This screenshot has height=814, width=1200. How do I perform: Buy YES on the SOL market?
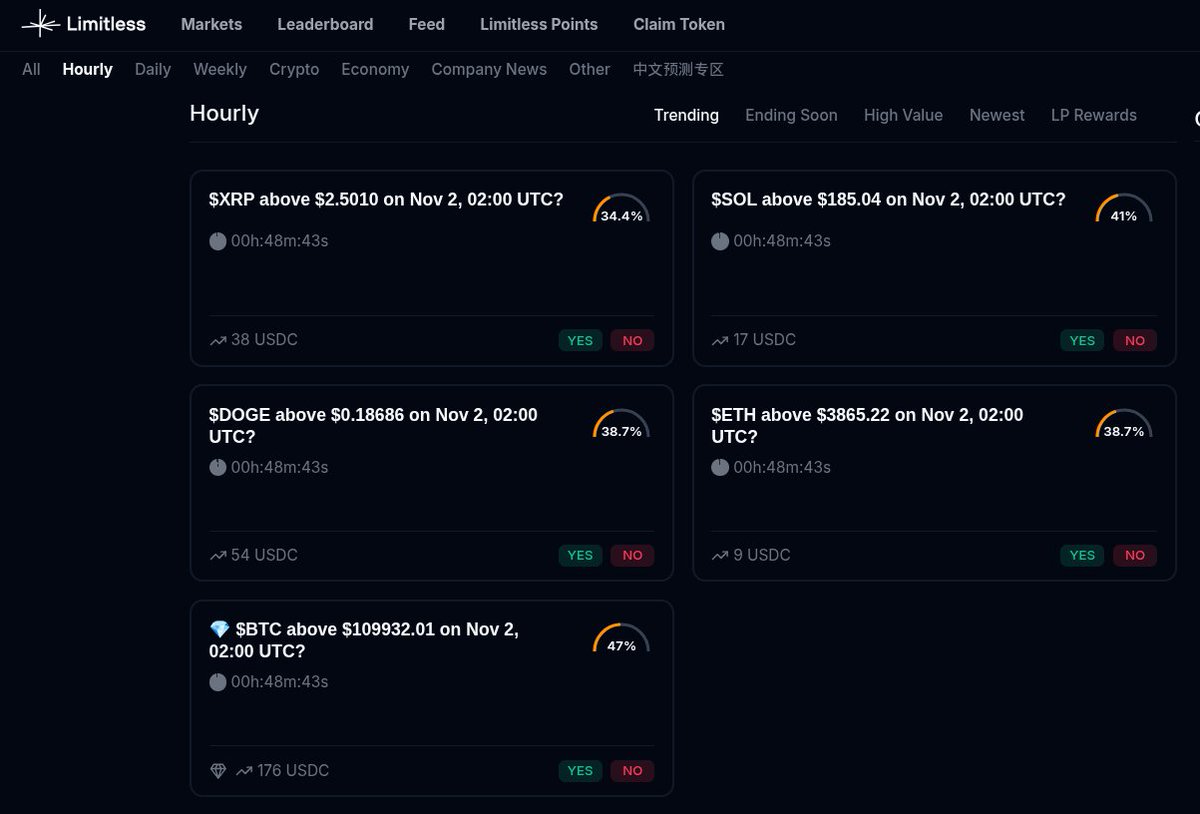coord(1082,340)
